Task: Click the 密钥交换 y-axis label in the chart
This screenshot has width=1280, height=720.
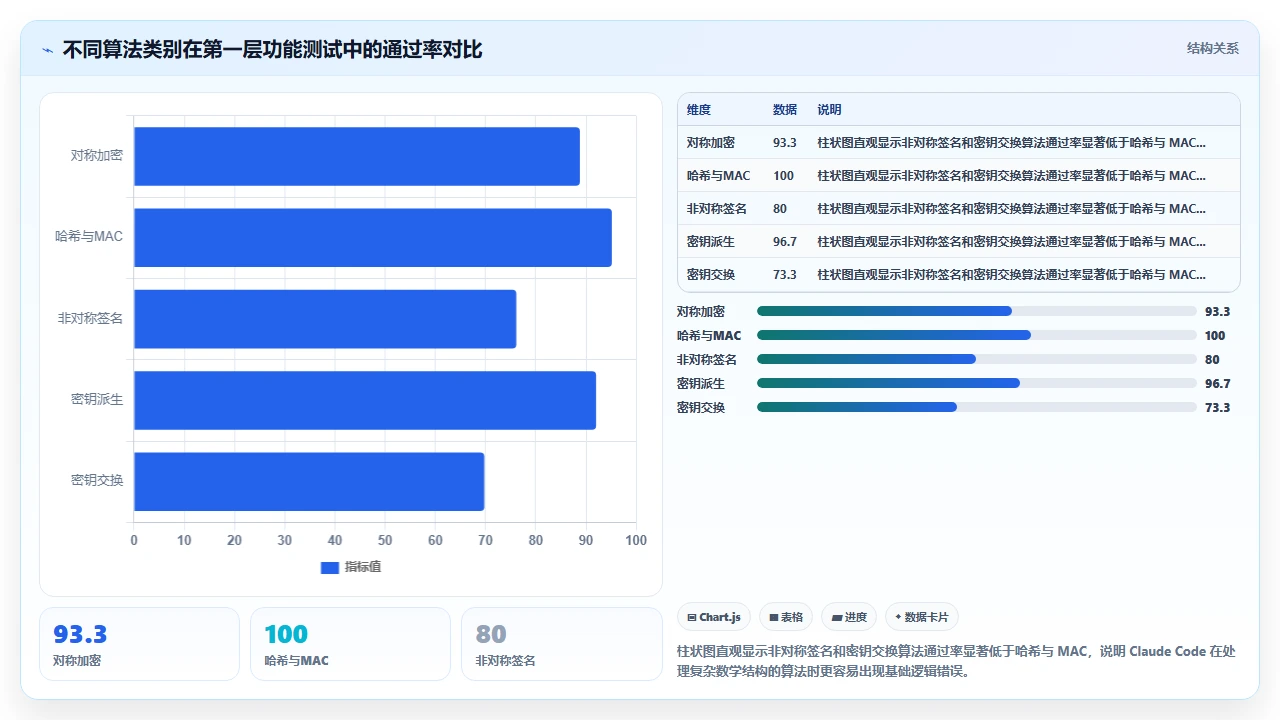Action: tap(97, 481)
